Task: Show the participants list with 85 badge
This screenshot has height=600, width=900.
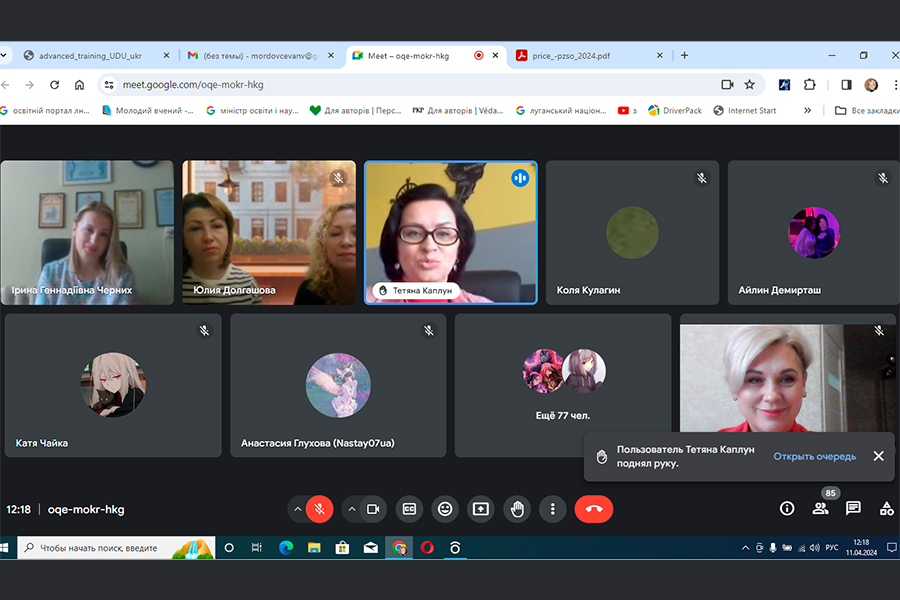Action: tap(820, 508)
